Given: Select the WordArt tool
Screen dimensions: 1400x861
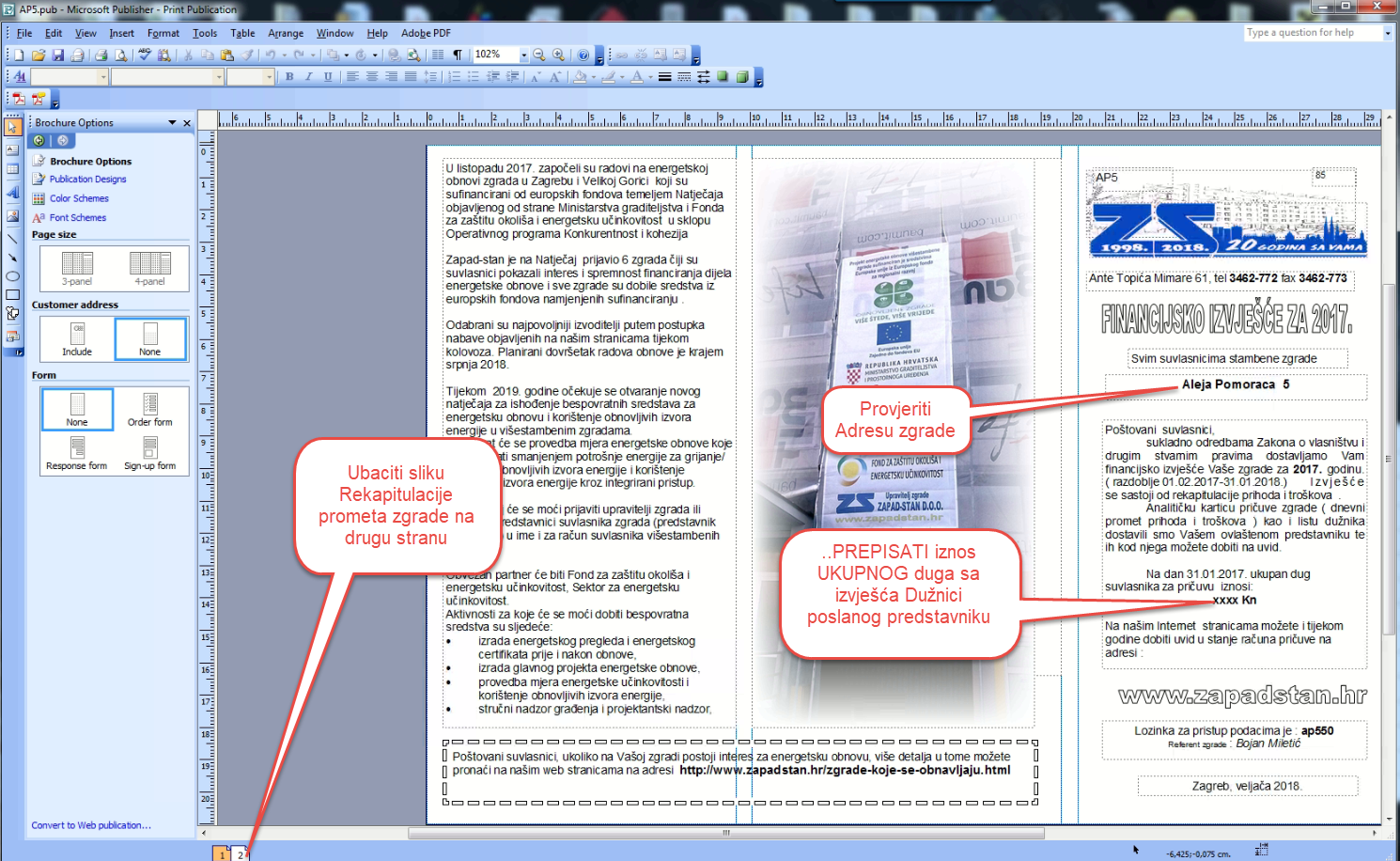Looking at the screenshot, I should [12, 192].
